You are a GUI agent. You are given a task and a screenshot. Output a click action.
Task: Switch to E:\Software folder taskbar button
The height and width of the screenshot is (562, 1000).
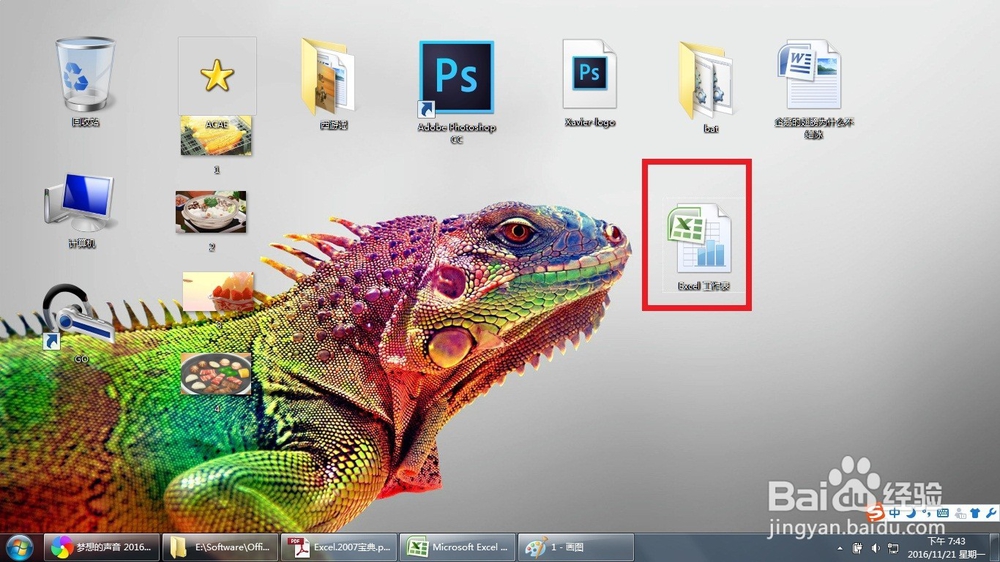click(x=221, y=547)
